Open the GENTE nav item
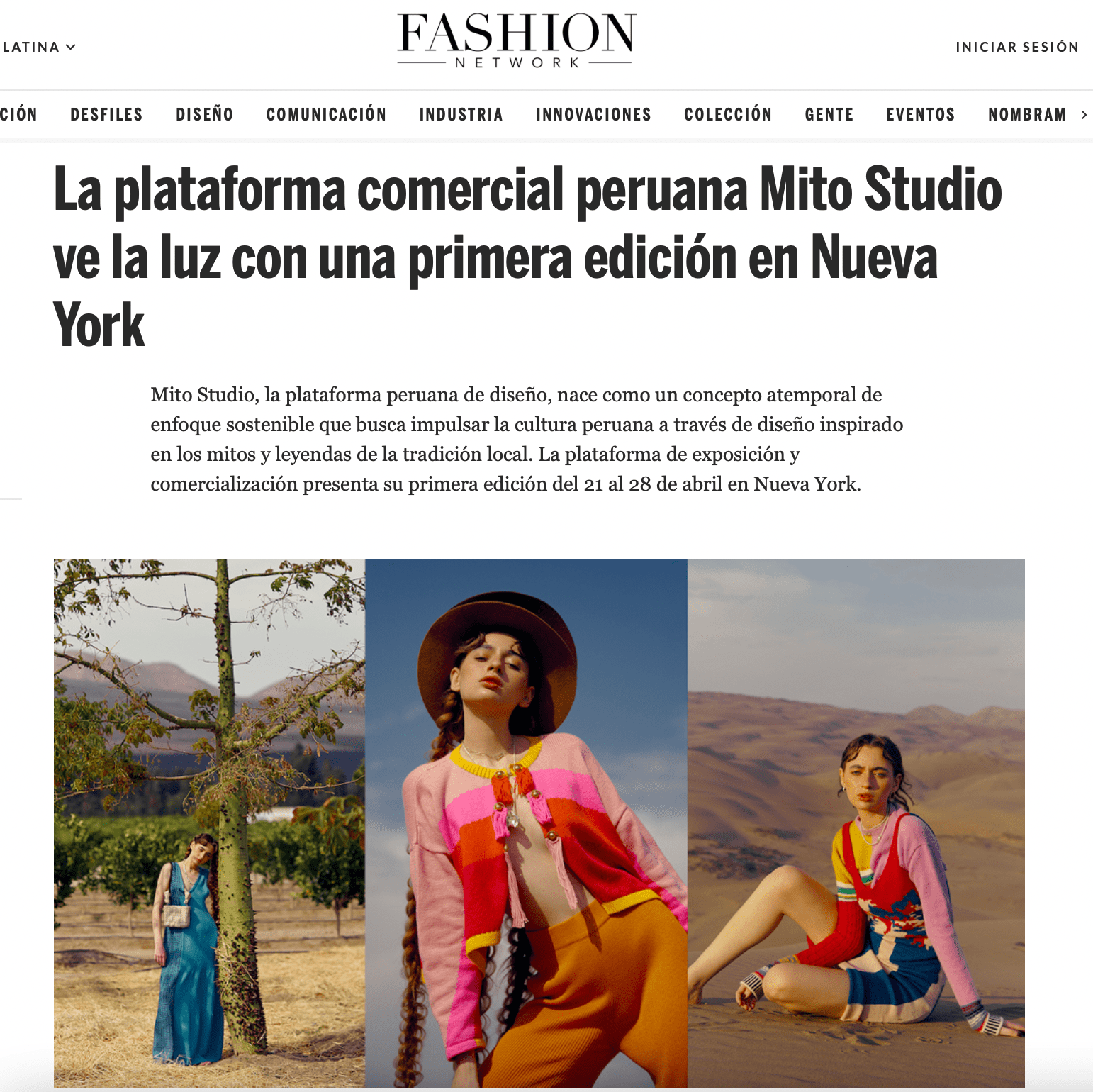 [829, 115]
